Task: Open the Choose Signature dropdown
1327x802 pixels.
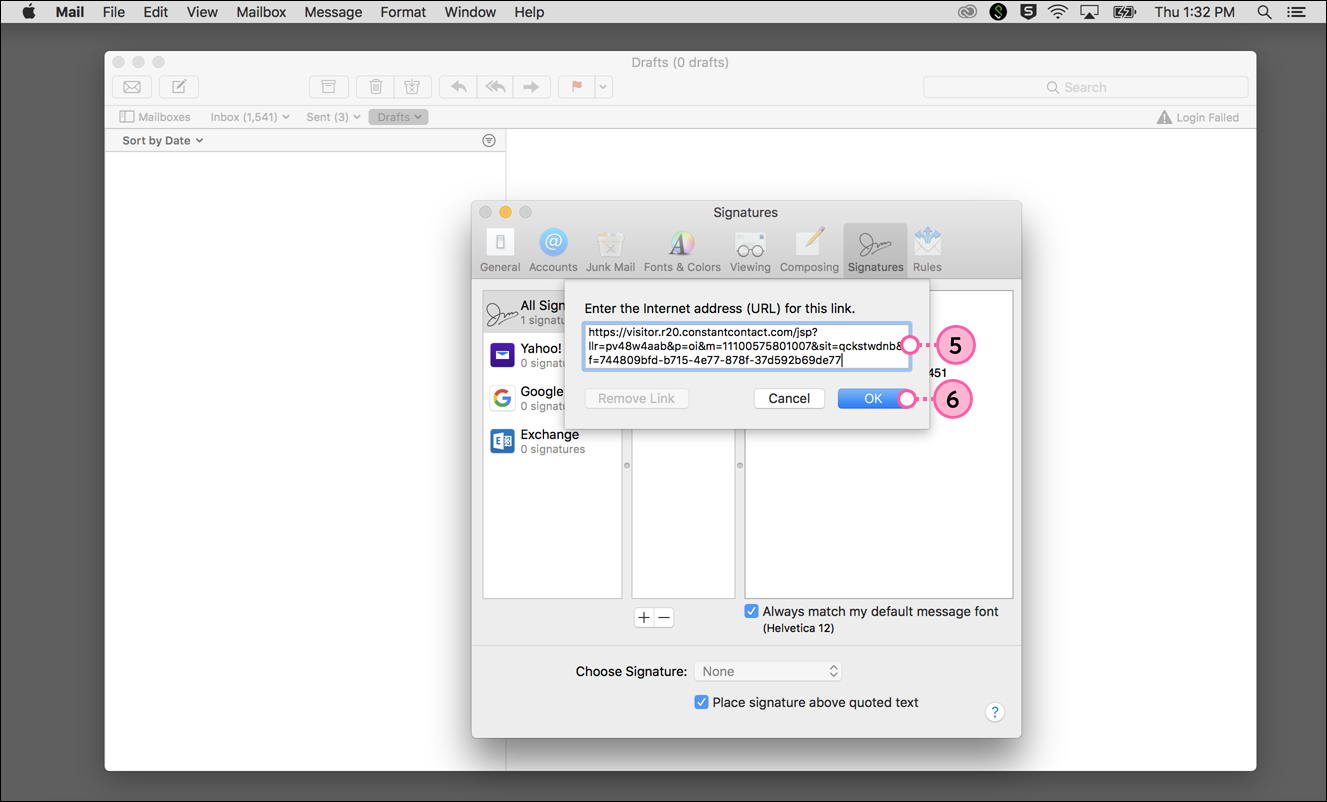Action: point(768,671)
